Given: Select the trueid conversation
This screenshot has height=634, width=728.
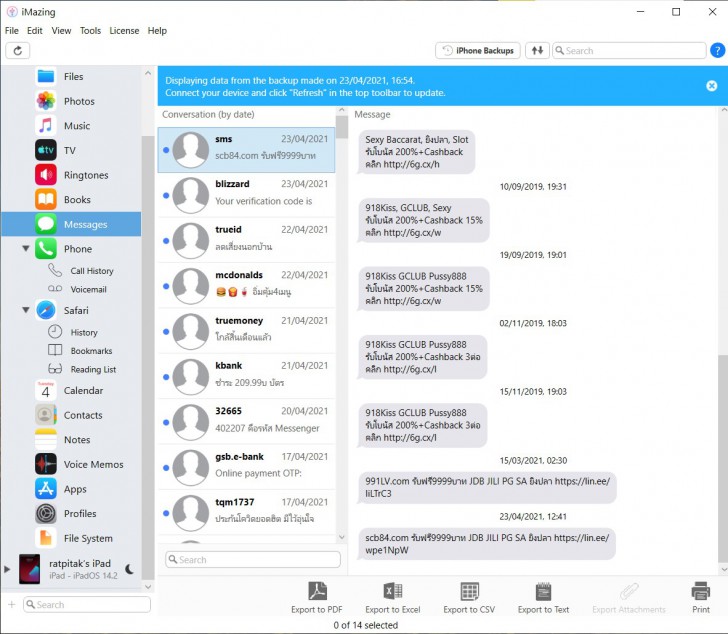Looking at the screenshot, I should 246,240.
